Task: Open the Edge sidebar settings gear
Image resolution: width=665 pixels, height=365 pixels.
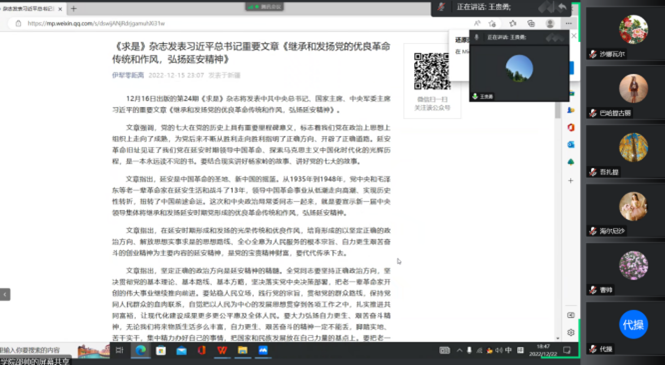Action: click(x=571, y=332)
